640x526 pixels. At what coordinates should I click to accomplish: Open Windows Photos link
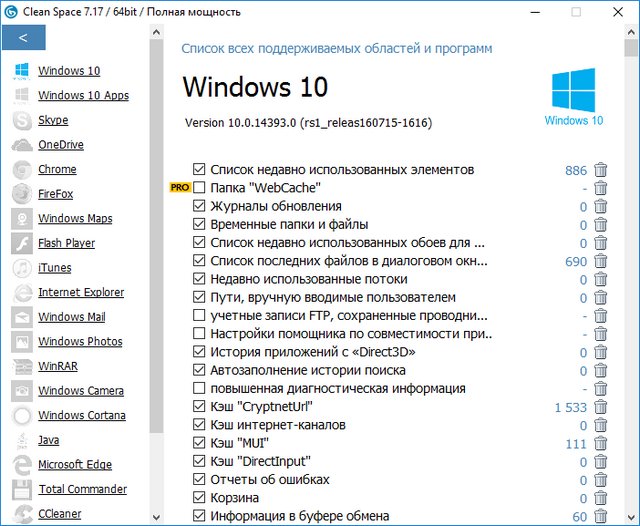[x=80, y=342]
